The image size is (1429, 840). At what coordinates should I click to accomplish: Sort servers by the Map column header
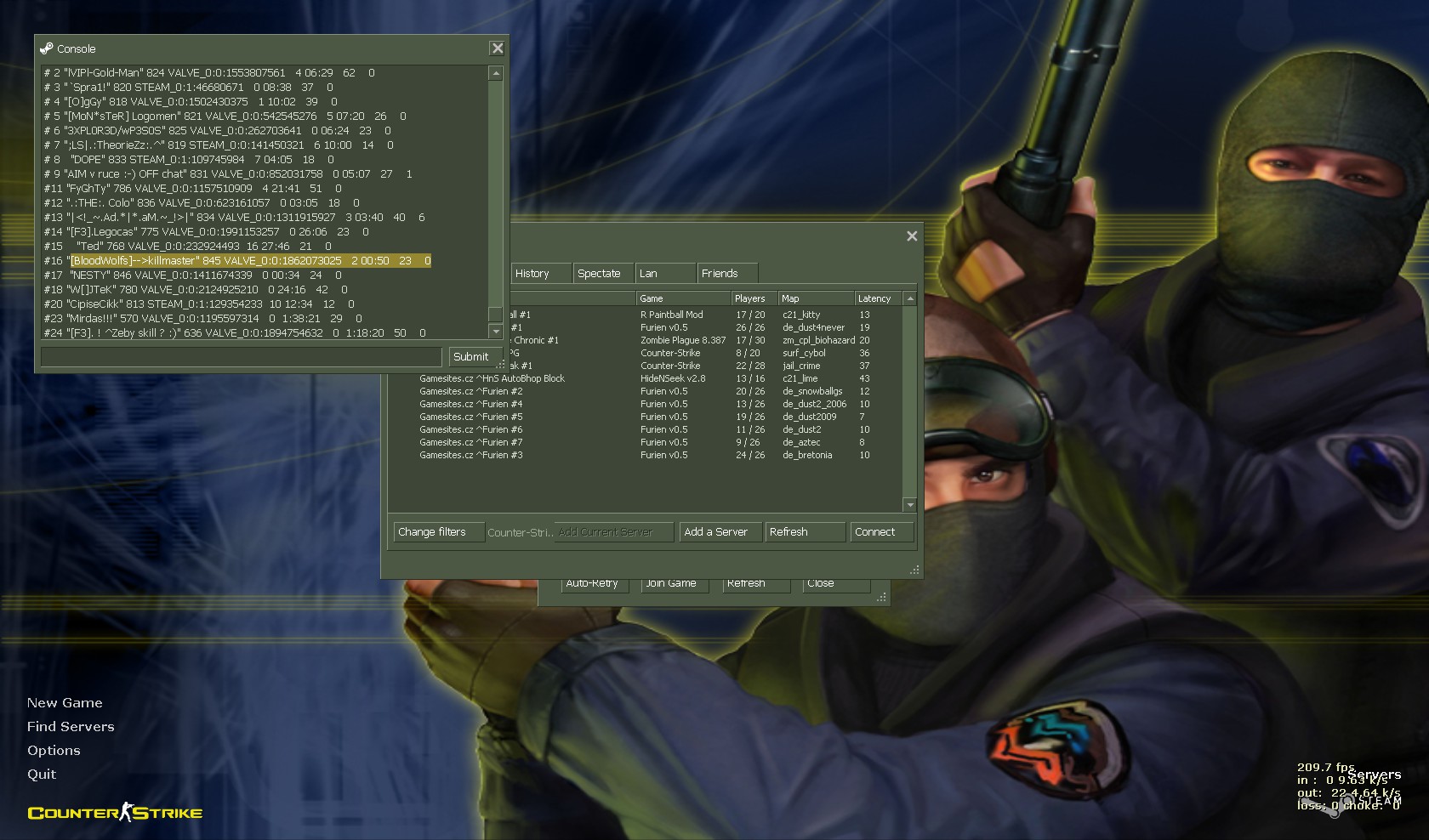click(815, 298)
